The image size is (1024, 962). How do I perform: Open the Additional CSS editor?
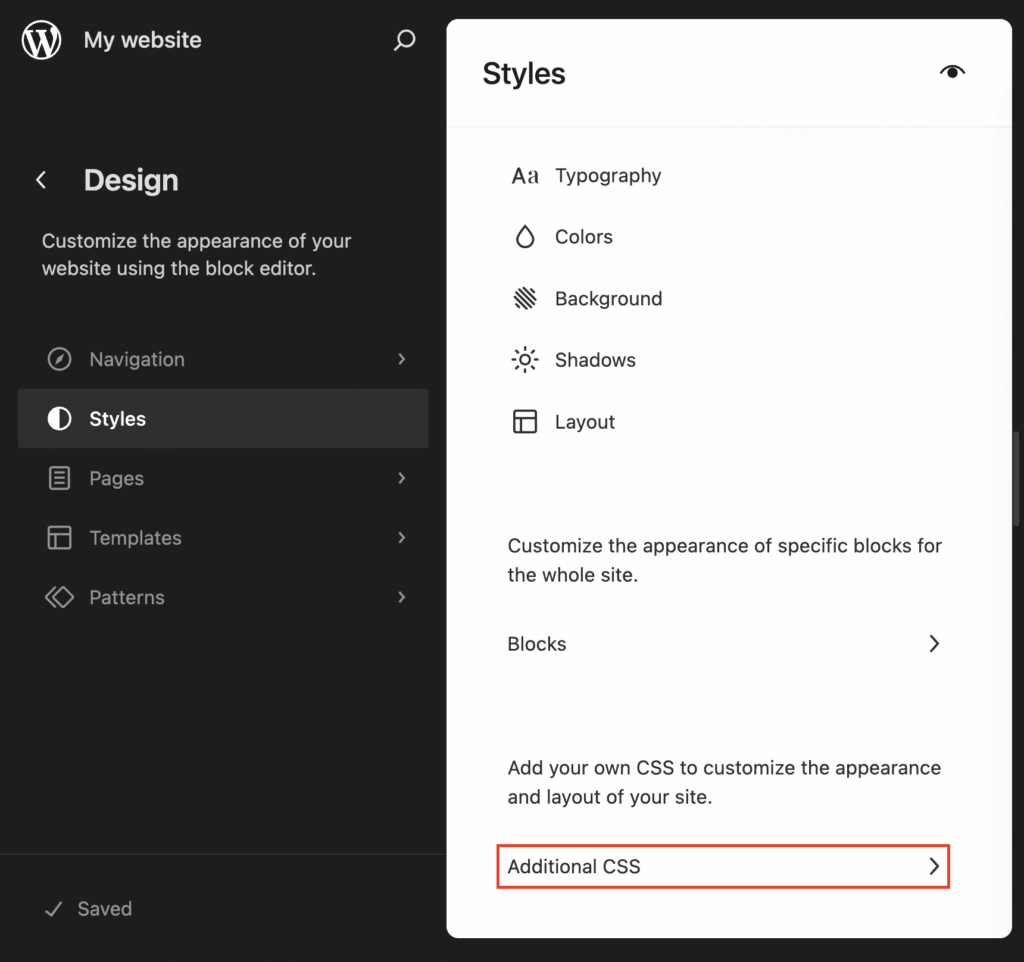[723, 866]
